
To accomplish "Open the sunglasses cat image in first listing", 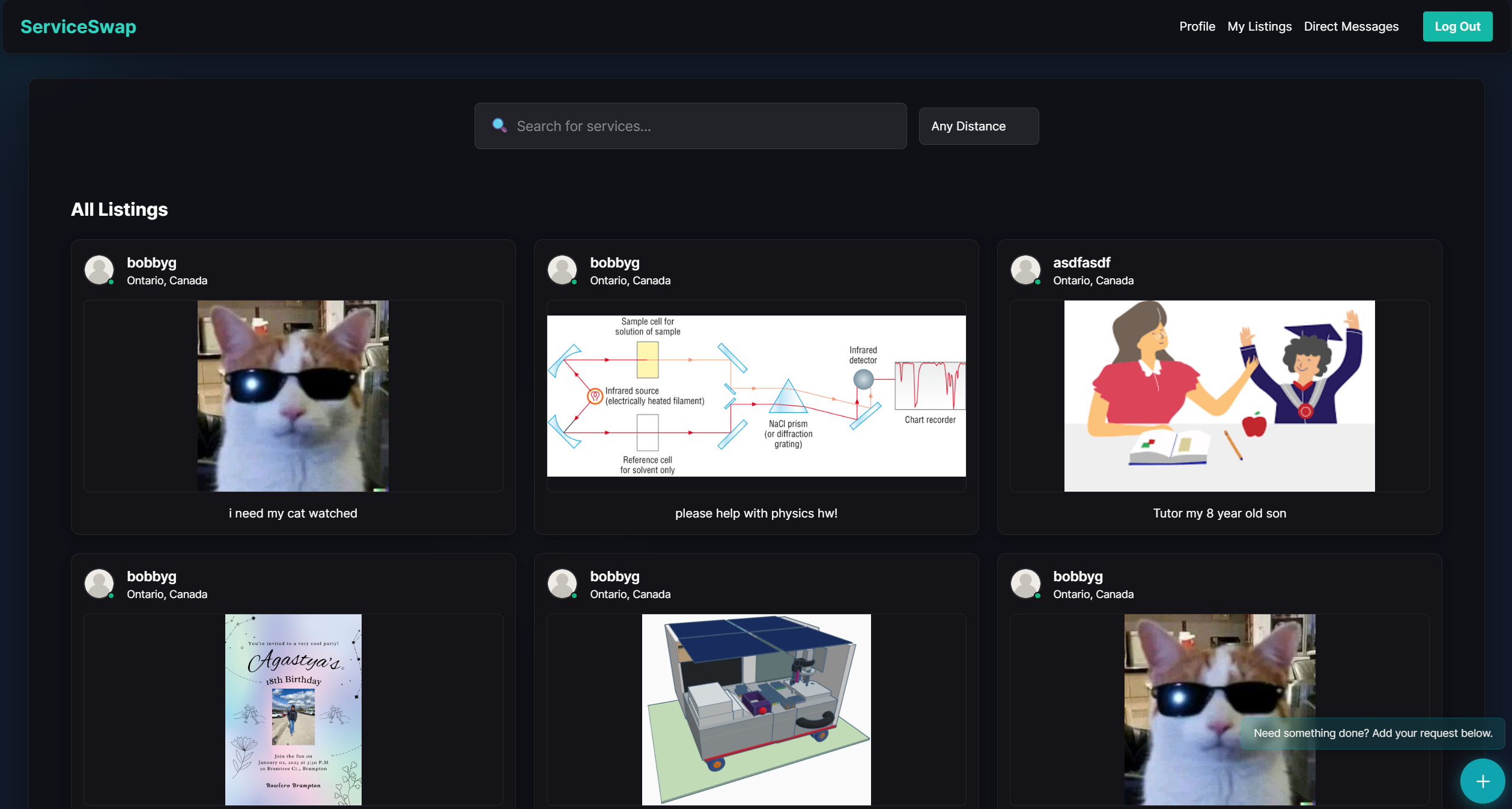I will click(293, 395).
